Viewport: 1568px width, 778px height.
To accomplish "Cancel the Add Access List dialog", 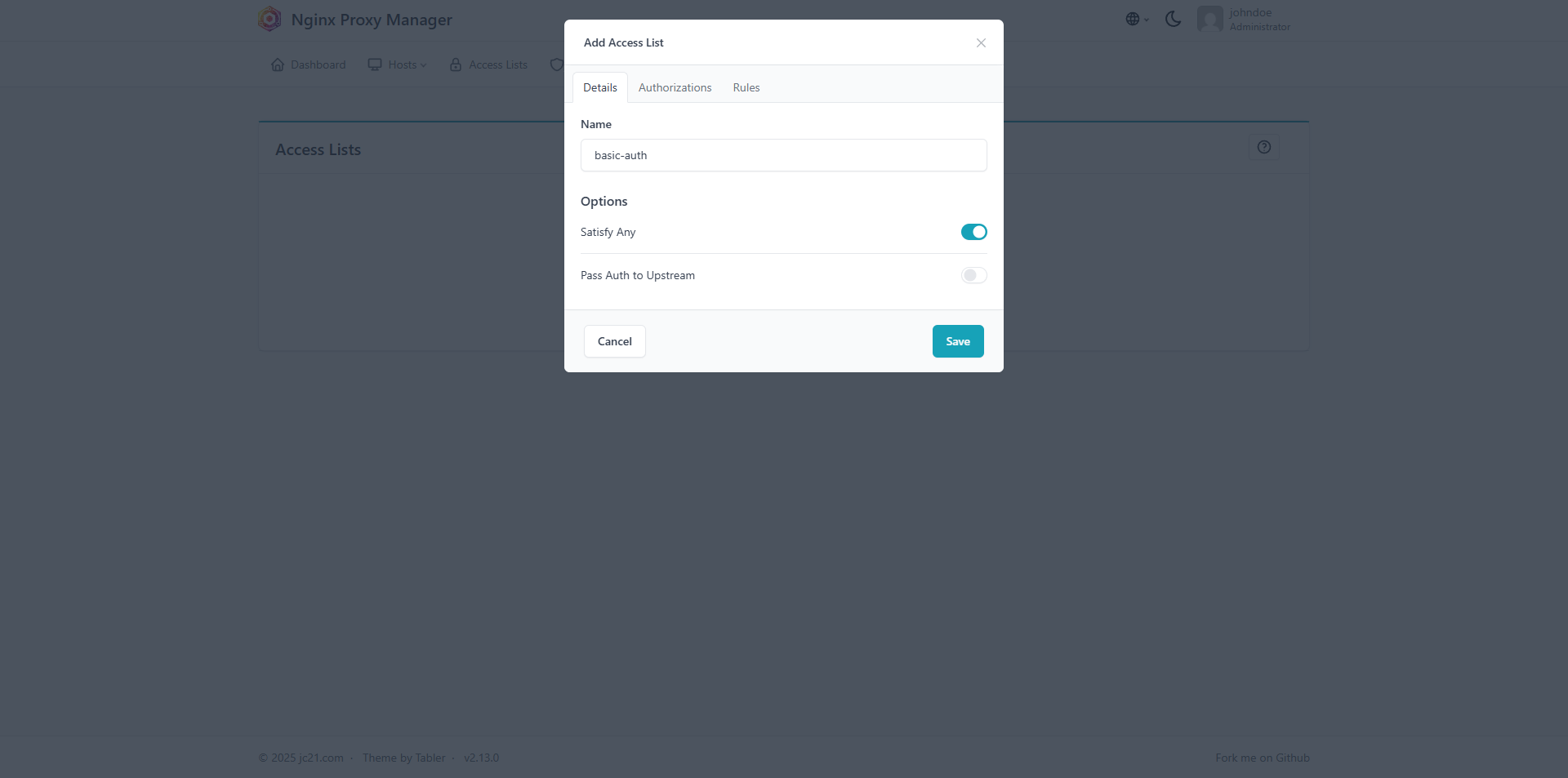I will tap(615, 341).
